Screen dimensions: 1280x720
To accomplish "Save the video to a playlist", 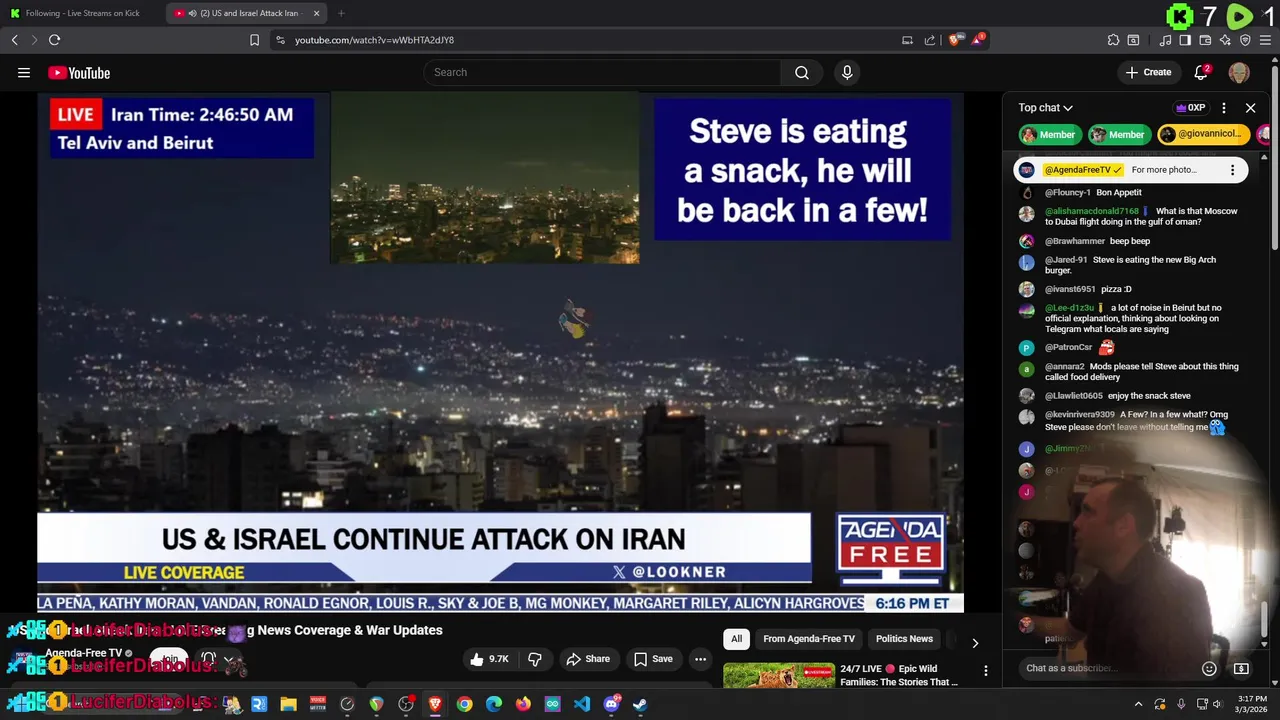I will point(653,659).
